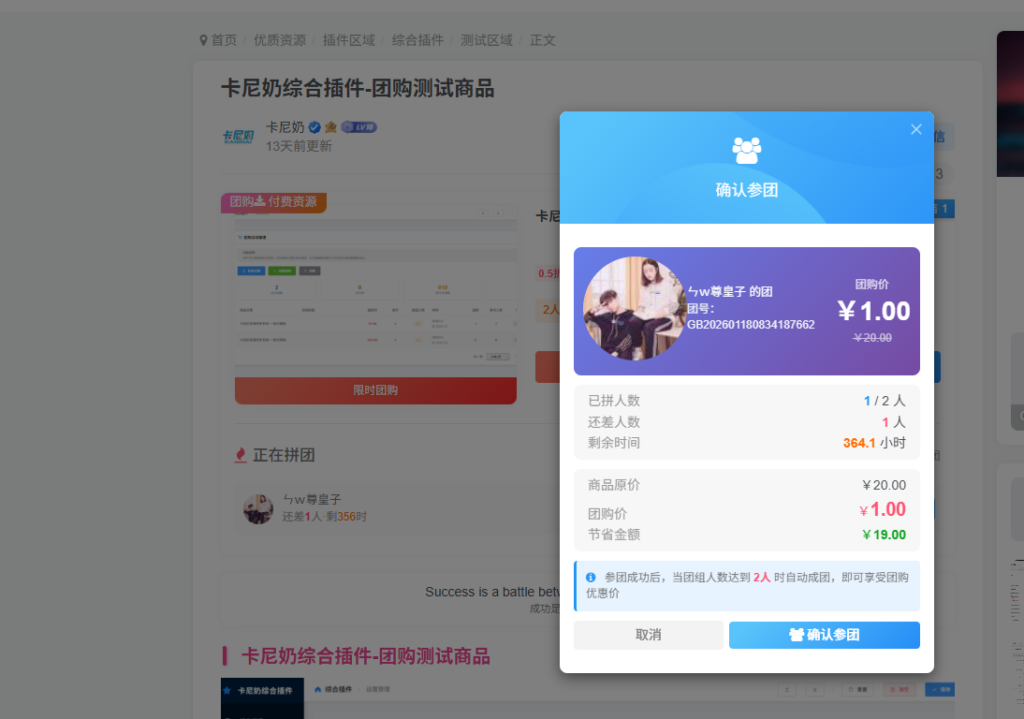This screenshot has height=719, width=1024.
Task: Navigate to 综合插件 via the breadcrumb
Action: click(x=417, y=40)
